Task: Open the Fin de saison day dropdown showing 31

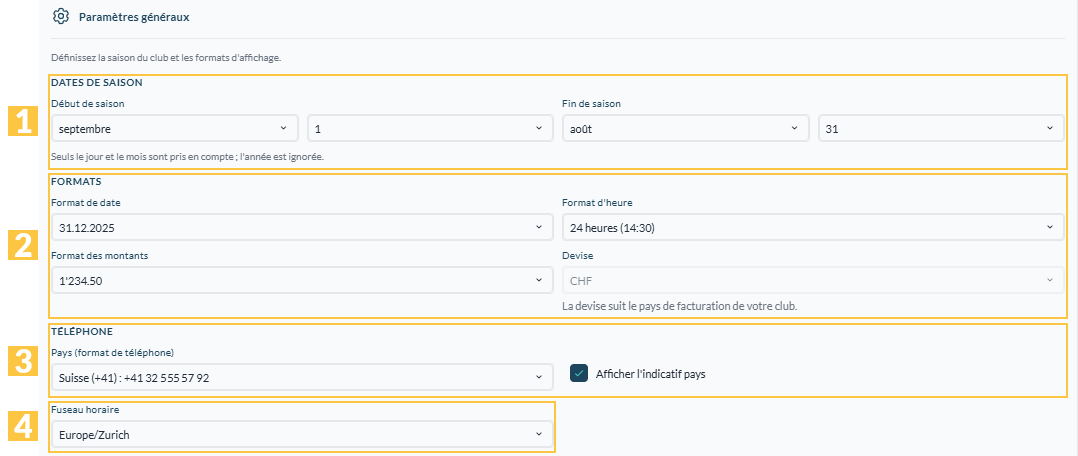Action: 941,129
